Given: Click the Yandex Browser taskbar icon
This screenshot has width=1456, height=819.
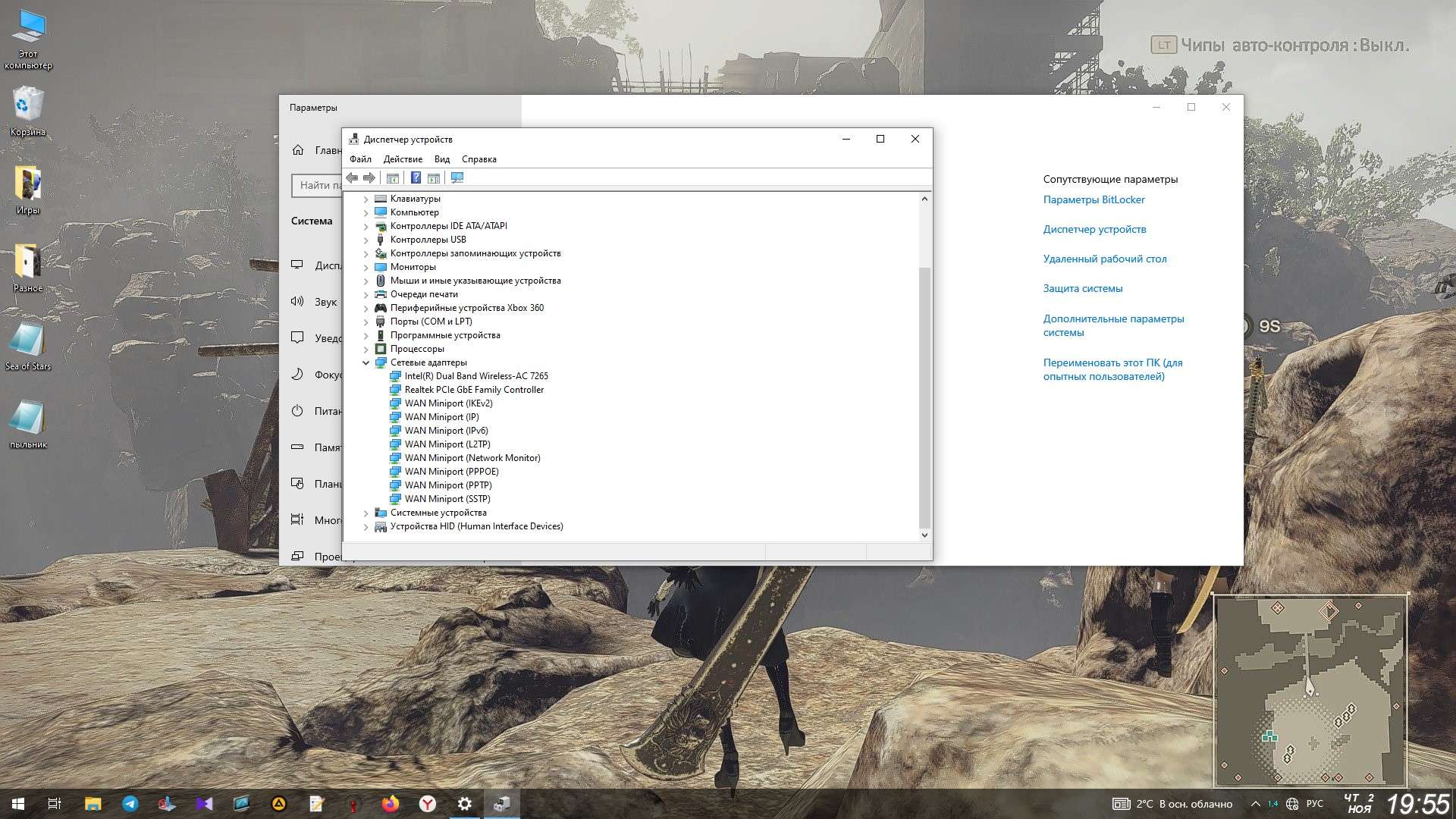Looking at the screenshot, I should [x=428, y=804].
